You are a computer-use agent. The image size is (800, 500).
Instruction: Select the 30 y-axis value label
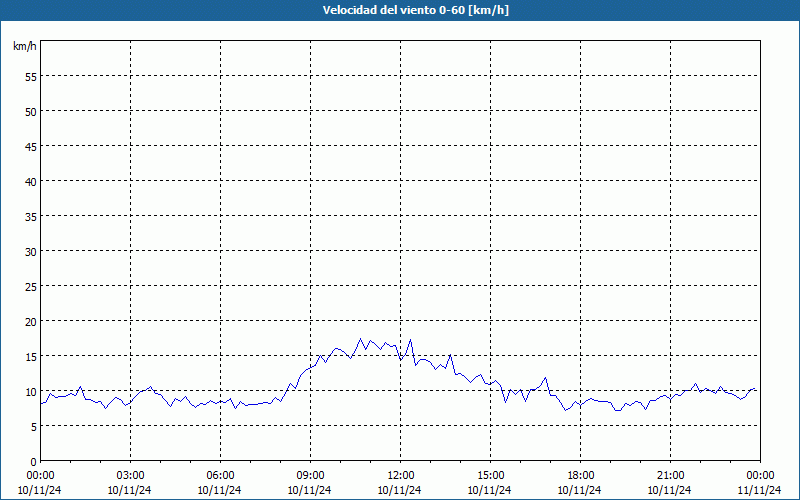pyautogui.click(x=30, y=251)
